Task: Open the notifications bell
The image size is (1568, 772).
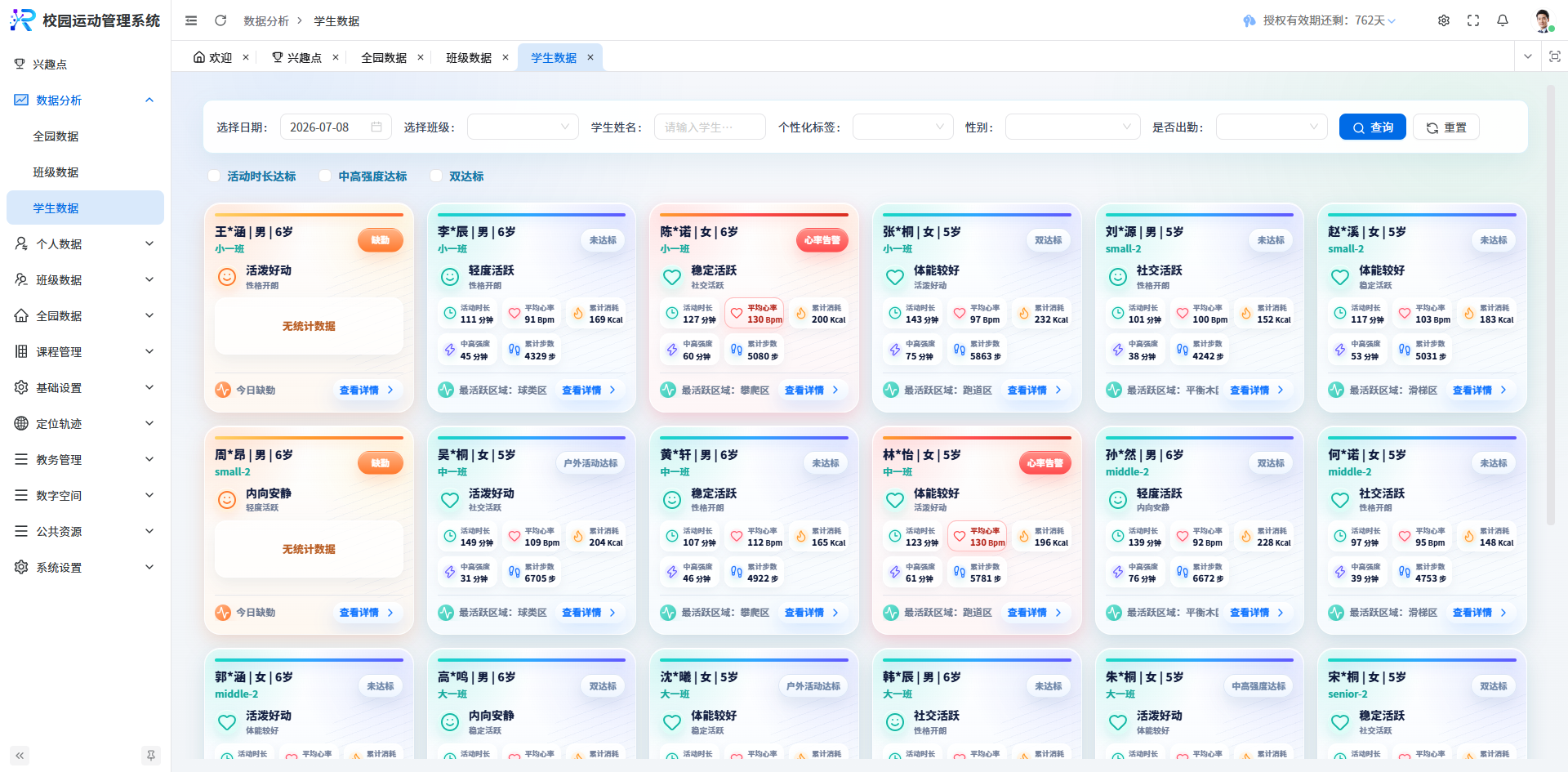Action: [x=1503, y=20]
